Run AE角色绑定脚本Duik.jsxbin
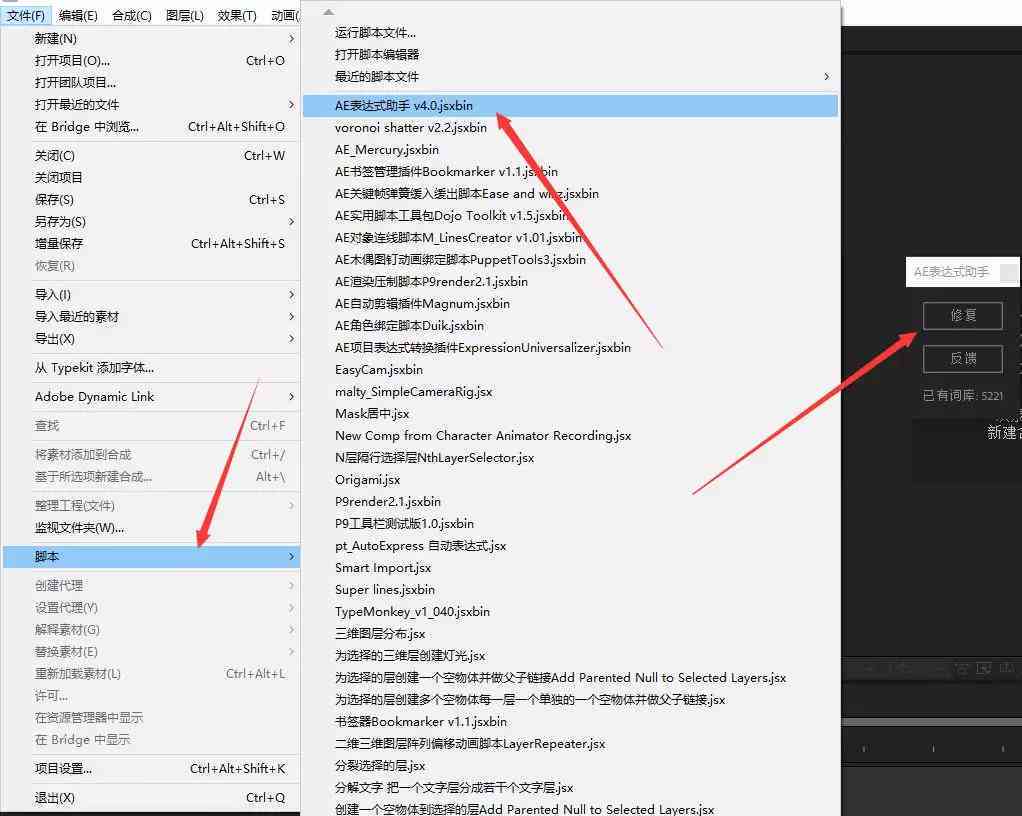 (570, 326)
